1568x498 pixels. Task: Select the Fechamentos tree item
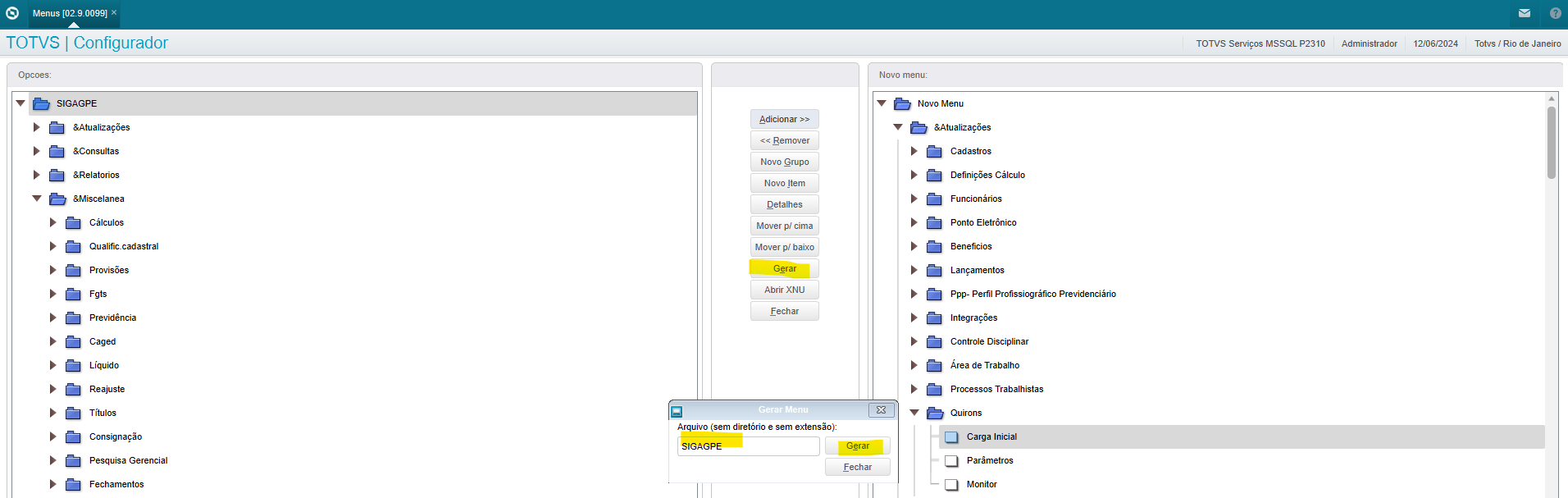(116, 484)
